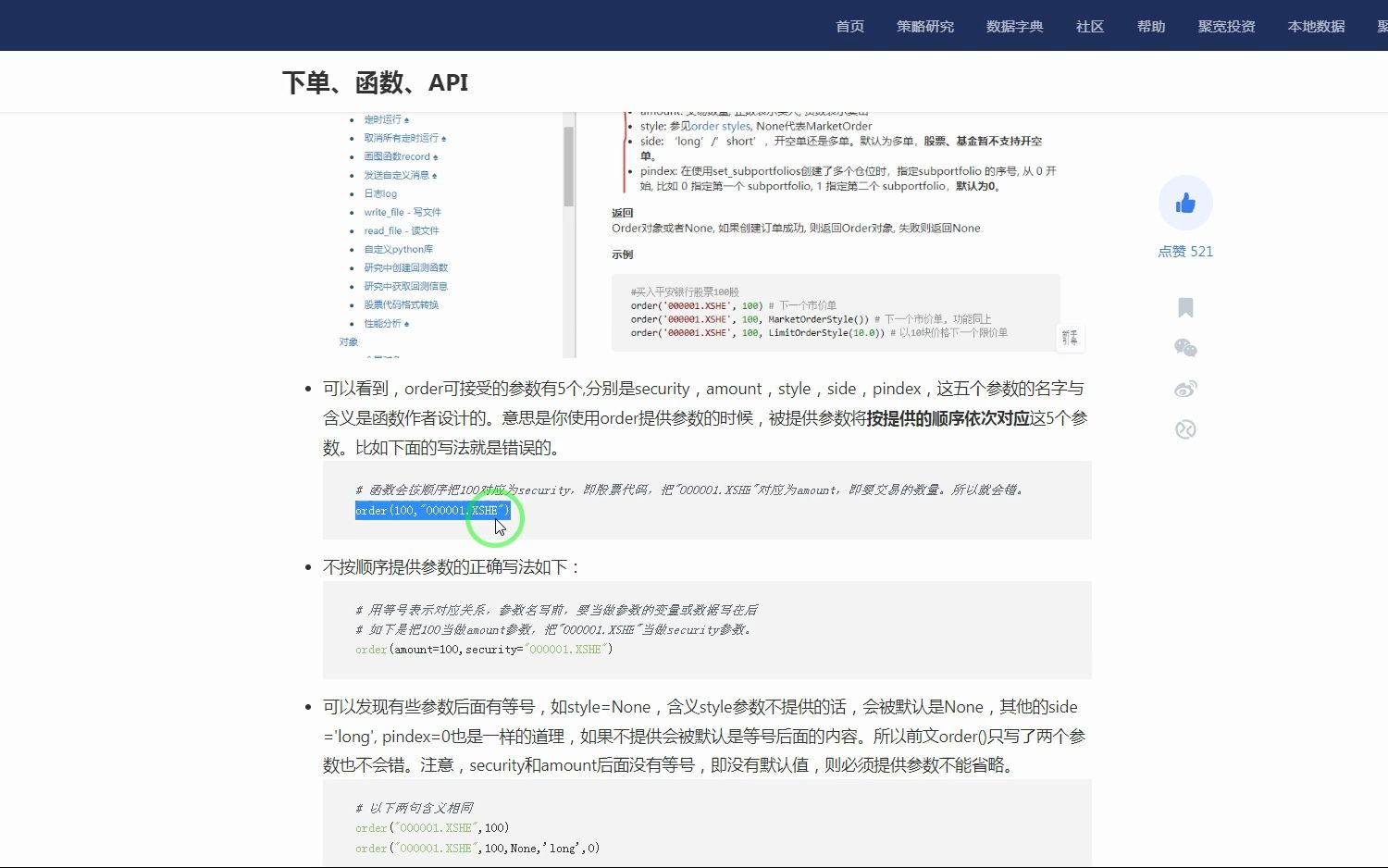Click the bold text 按提供的顺序依次对应
This screenshot has height=868, width=1388.
tap(948, 418)
